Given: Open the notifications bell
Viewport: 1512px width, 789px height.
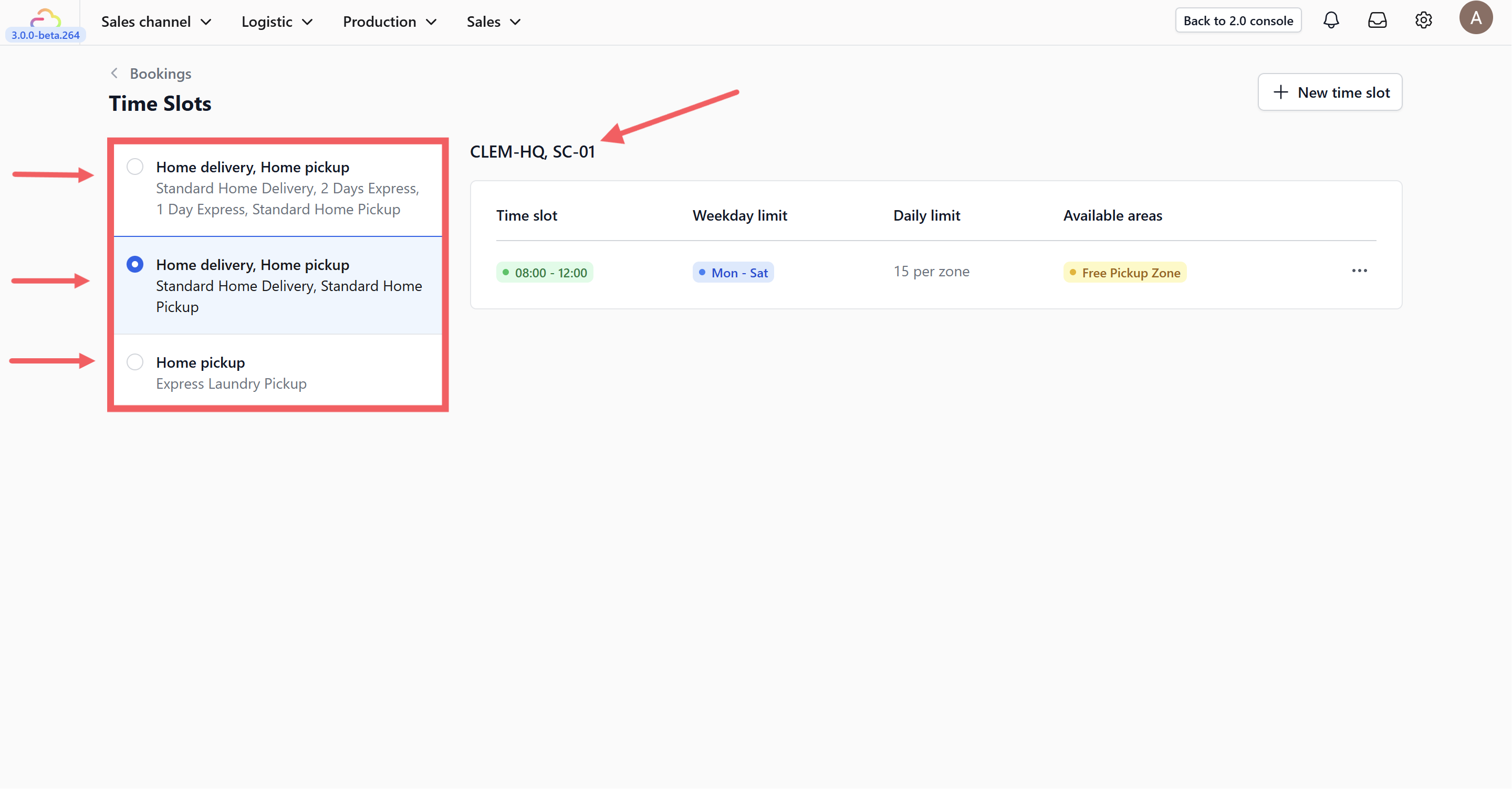Looking at the screenshot, I should pyautogui.click(x=1331, y=20).
